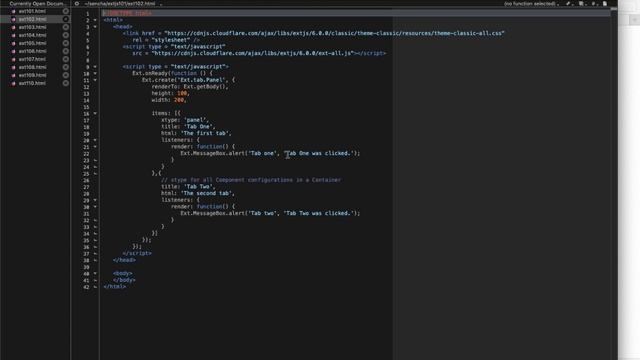This screenshot has height=360, width=640.
Task: Open the (no function selected) popup
Action: coord(532,3)
